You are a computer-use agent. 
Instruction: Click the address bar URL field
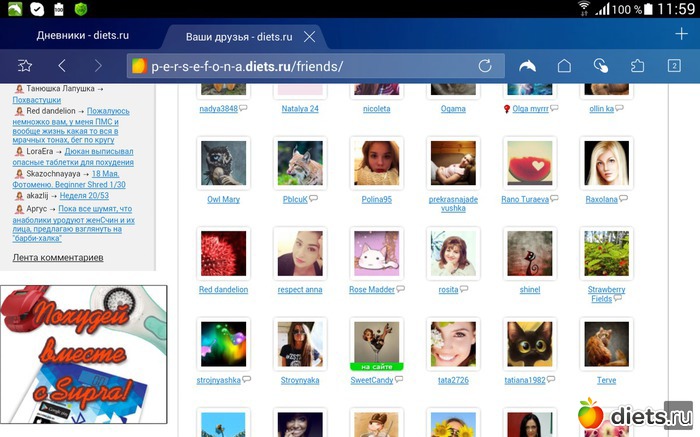[x=300, y=66]
